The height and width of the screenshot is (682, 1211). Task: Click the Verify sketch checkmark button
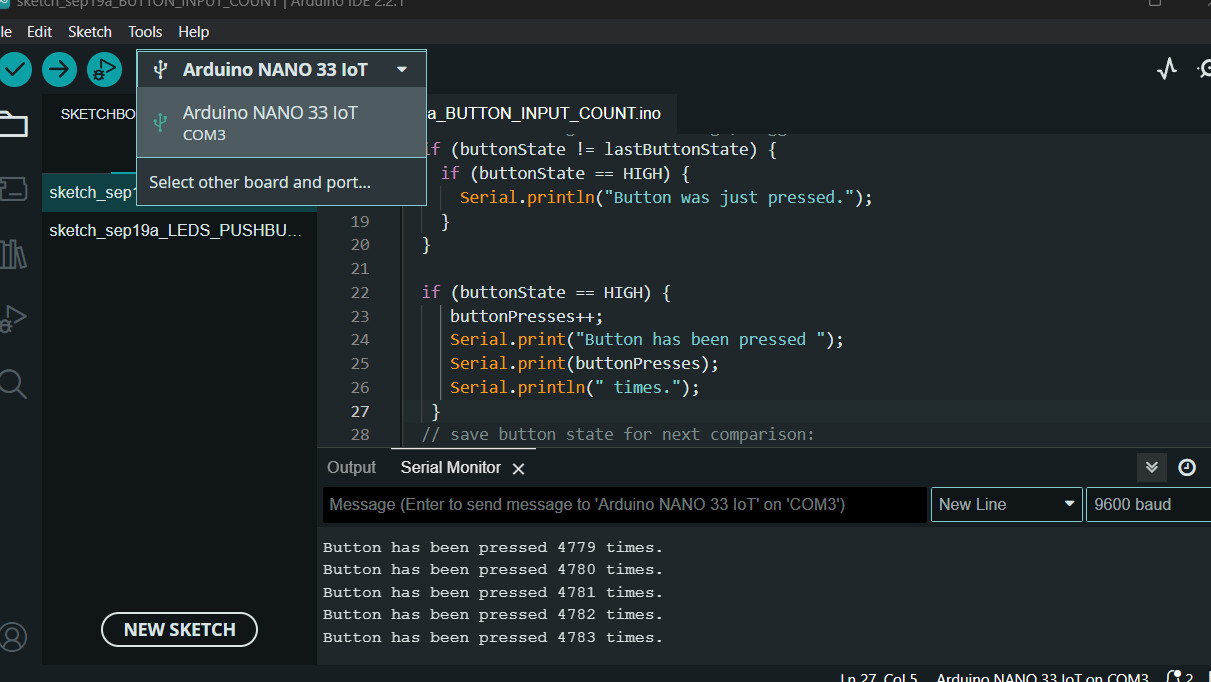pyautogui.click(x=15, y=69)
